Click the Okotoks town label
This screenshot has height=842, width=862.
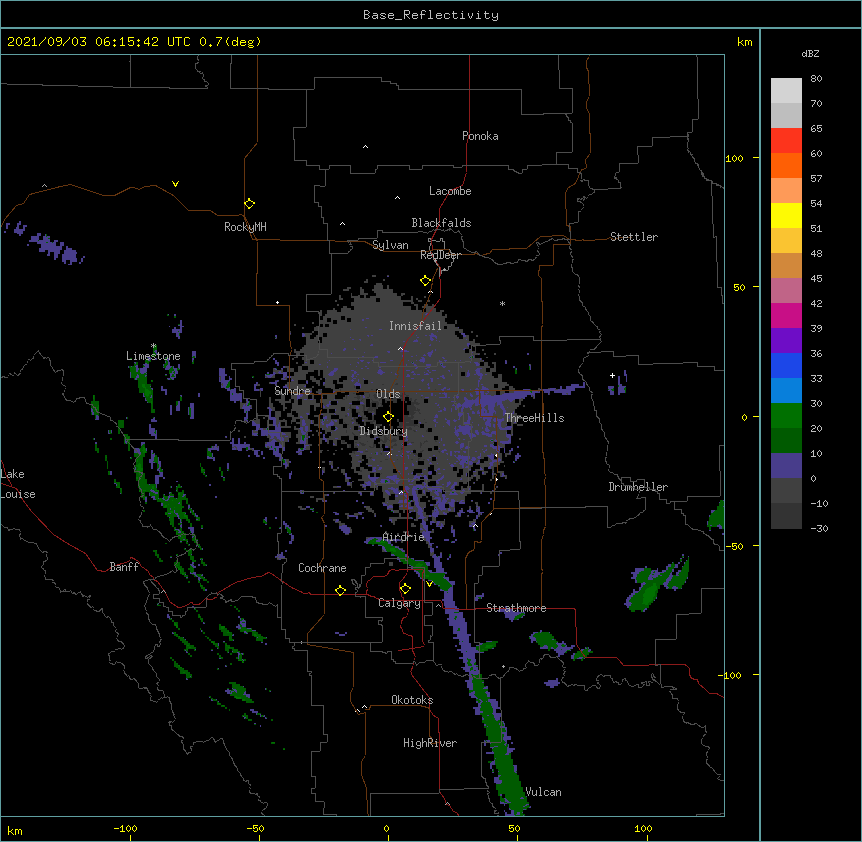click(412, 700)
